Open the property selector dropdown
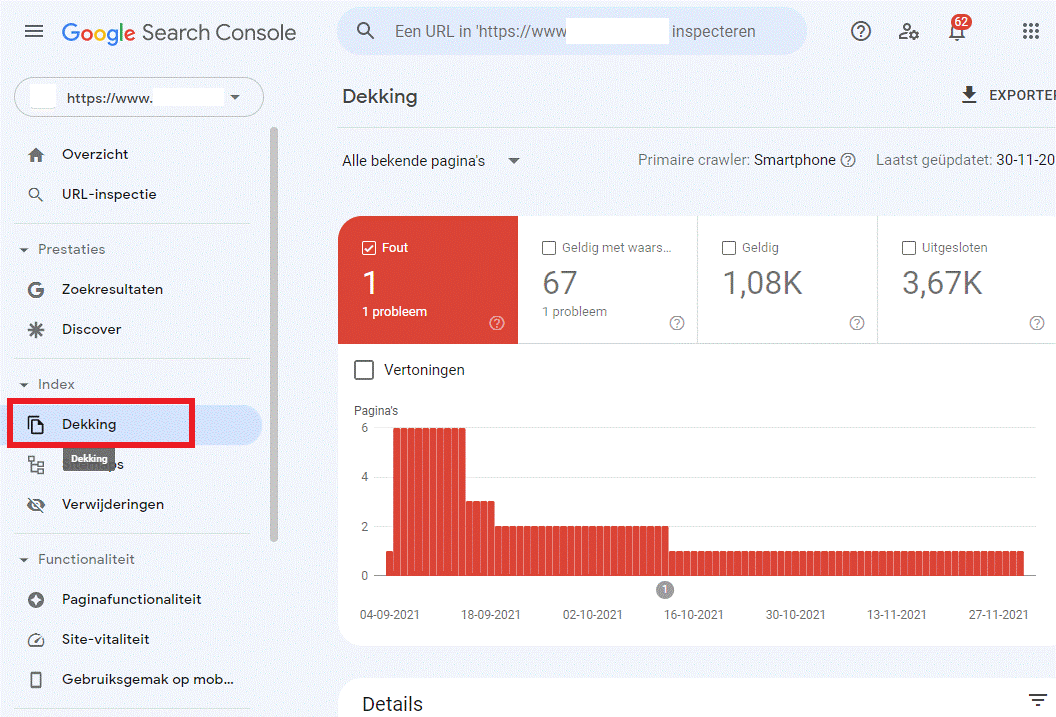 [x=139, y=98]
